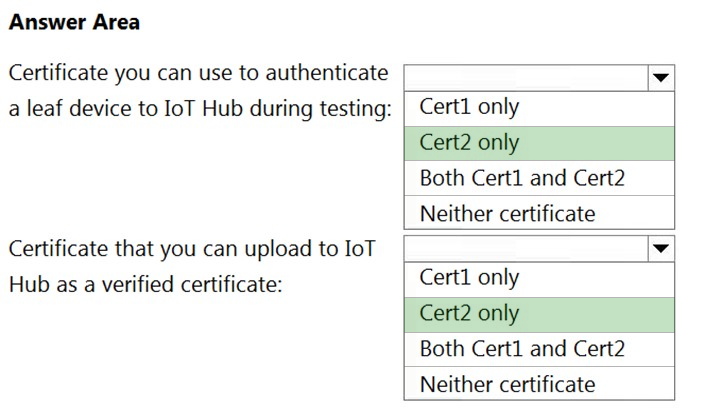Image resolution: width=705 pixels, height=411 pixels.
Task: Click the 'Certificate you can use to authenticate' text
Action: click(x=198, y=74)
